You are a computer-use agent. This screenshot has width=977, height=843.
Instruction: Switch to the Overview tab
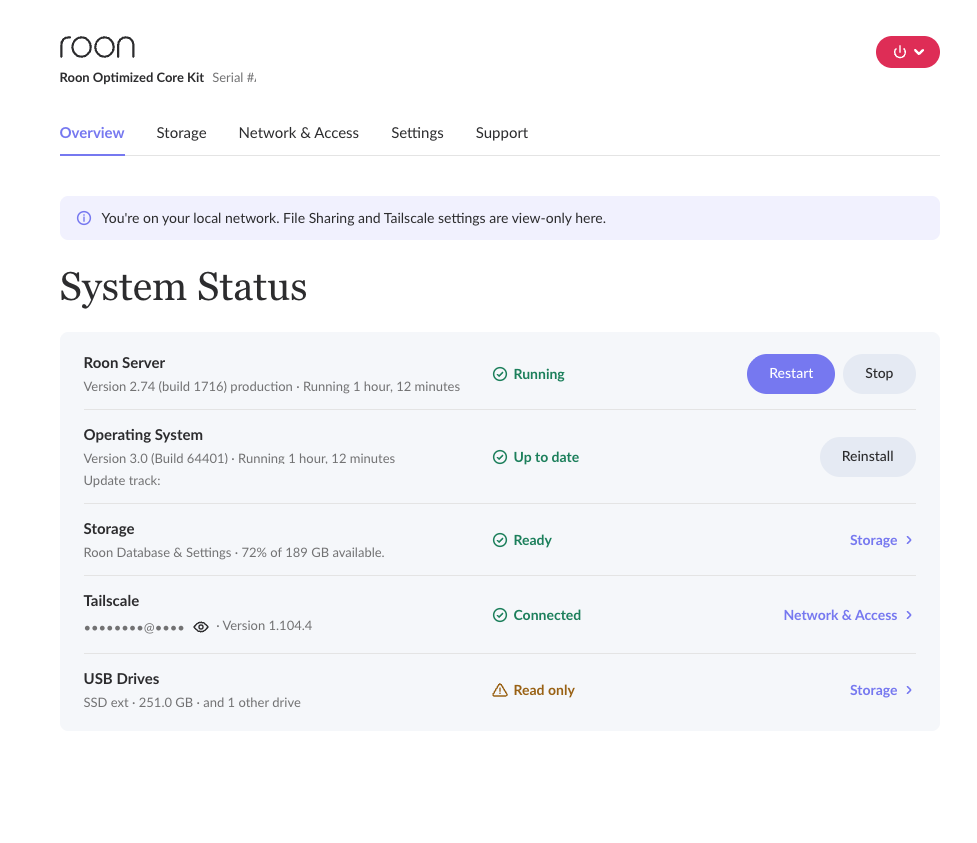[x=92, y=133]
